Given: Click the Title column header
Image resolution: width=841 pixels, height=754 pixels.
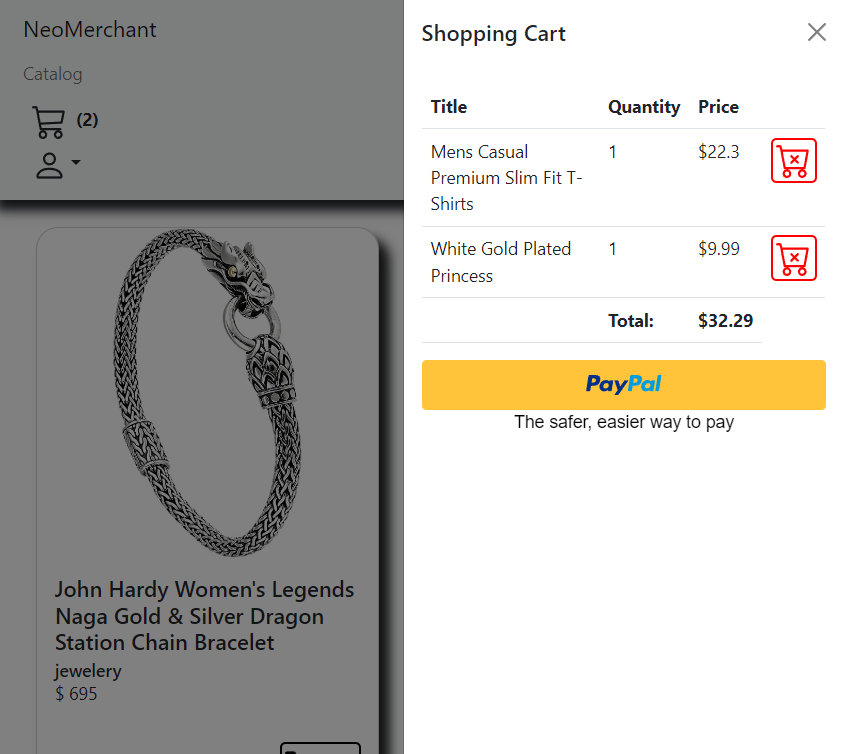Looking at the screenshot, I should coord(448,107).
